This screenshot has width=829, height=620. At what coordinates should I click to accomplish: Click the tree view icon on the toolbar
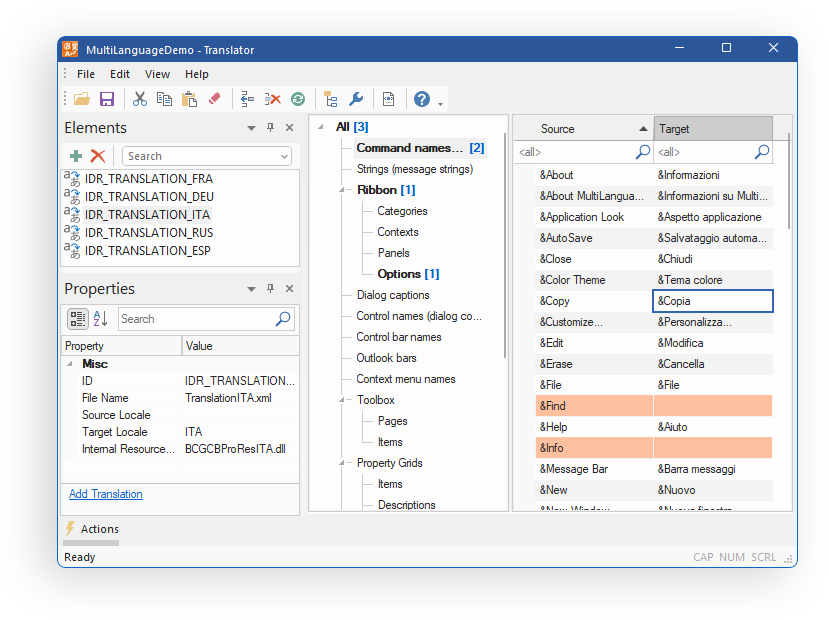[x=330, y=98]
